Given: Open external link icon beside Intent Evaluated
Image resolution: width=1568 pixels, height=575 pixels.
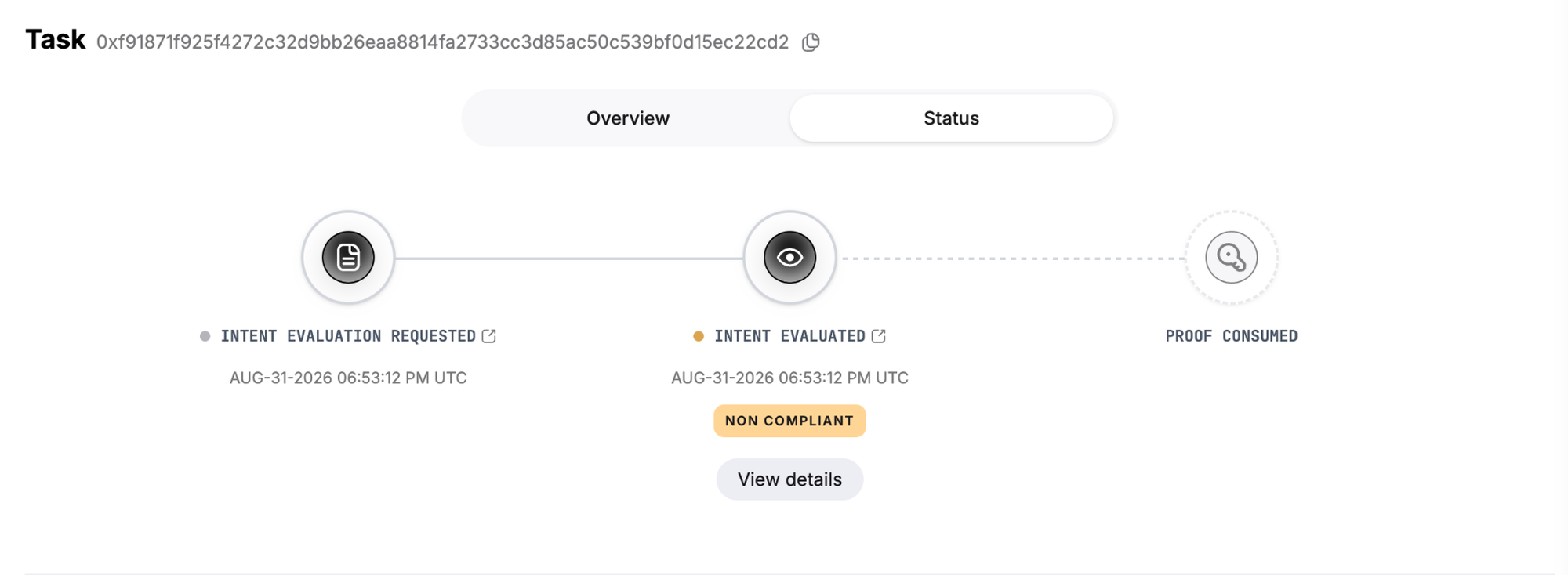Looking at the screenshot, I should click(x=879, y=336).
